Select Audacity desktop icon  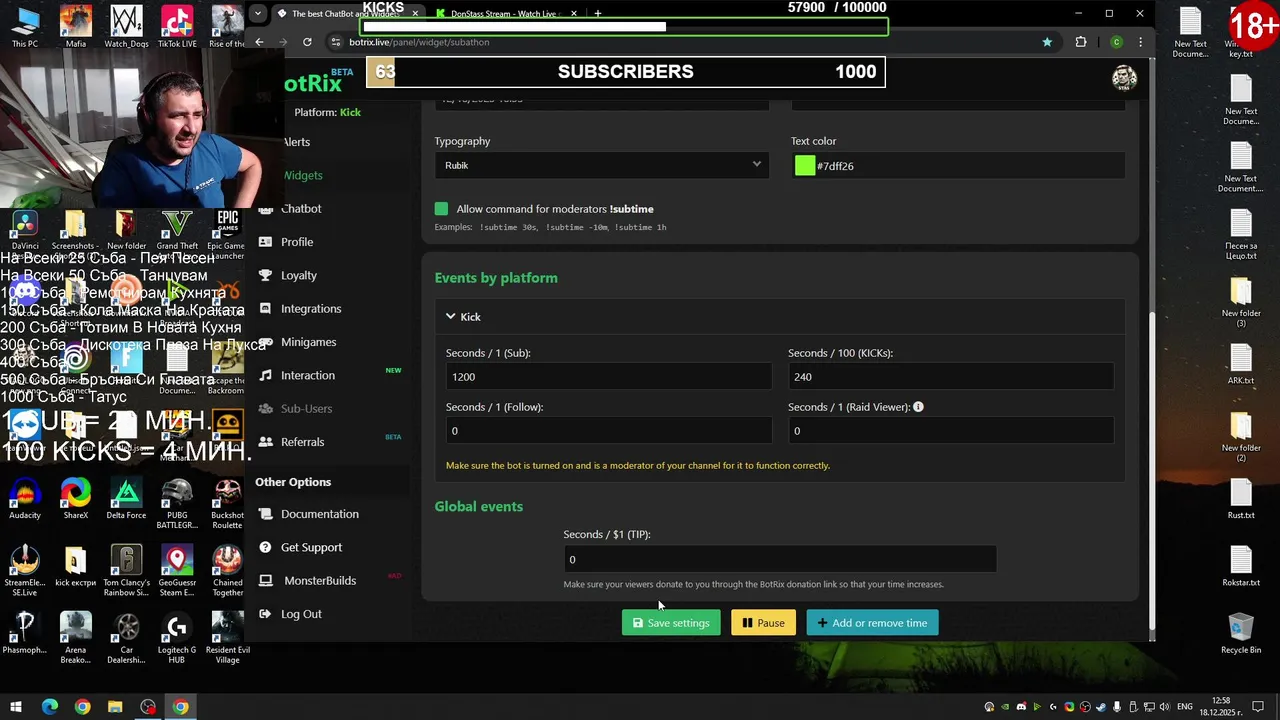click(25, 499)
